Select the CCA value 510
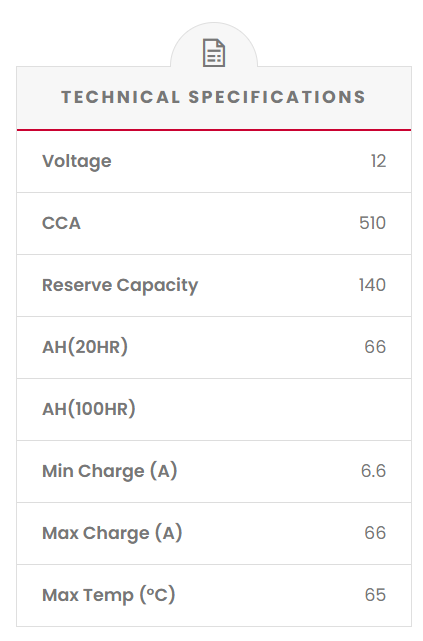Image resolution: width=423 pixels, height=641 pixels. pos(372,223)
